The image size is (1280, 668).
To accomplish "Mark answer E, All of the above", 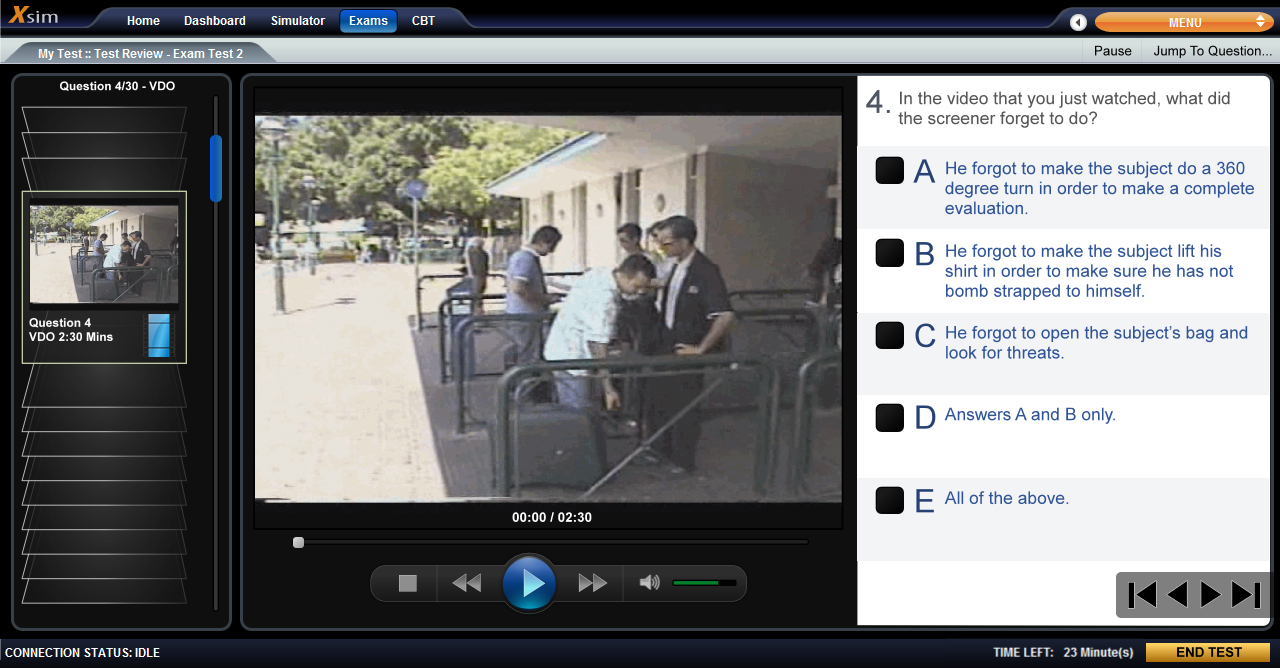I will 889,500.
